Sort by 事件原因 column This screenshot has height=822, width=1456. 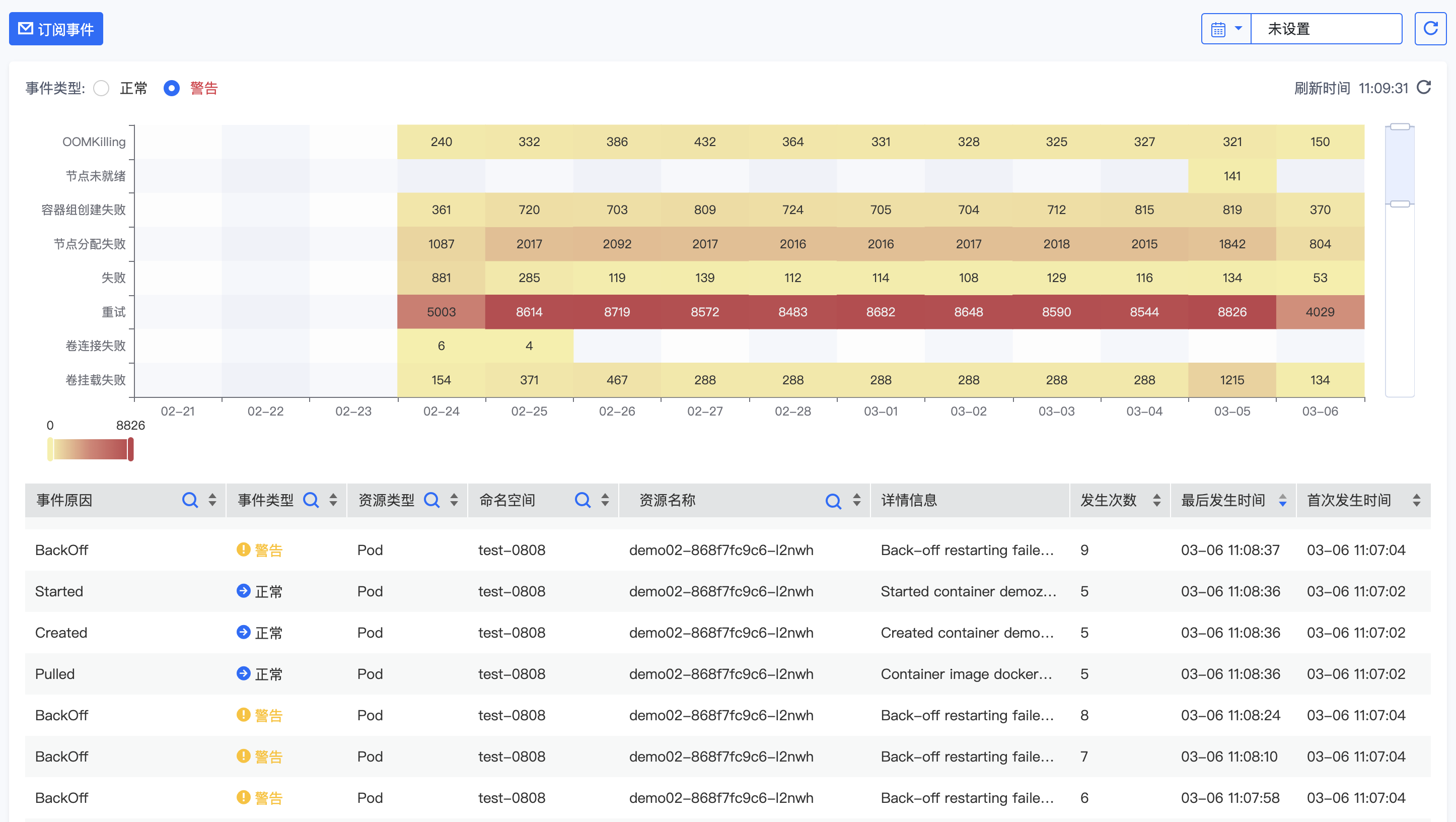212,500
